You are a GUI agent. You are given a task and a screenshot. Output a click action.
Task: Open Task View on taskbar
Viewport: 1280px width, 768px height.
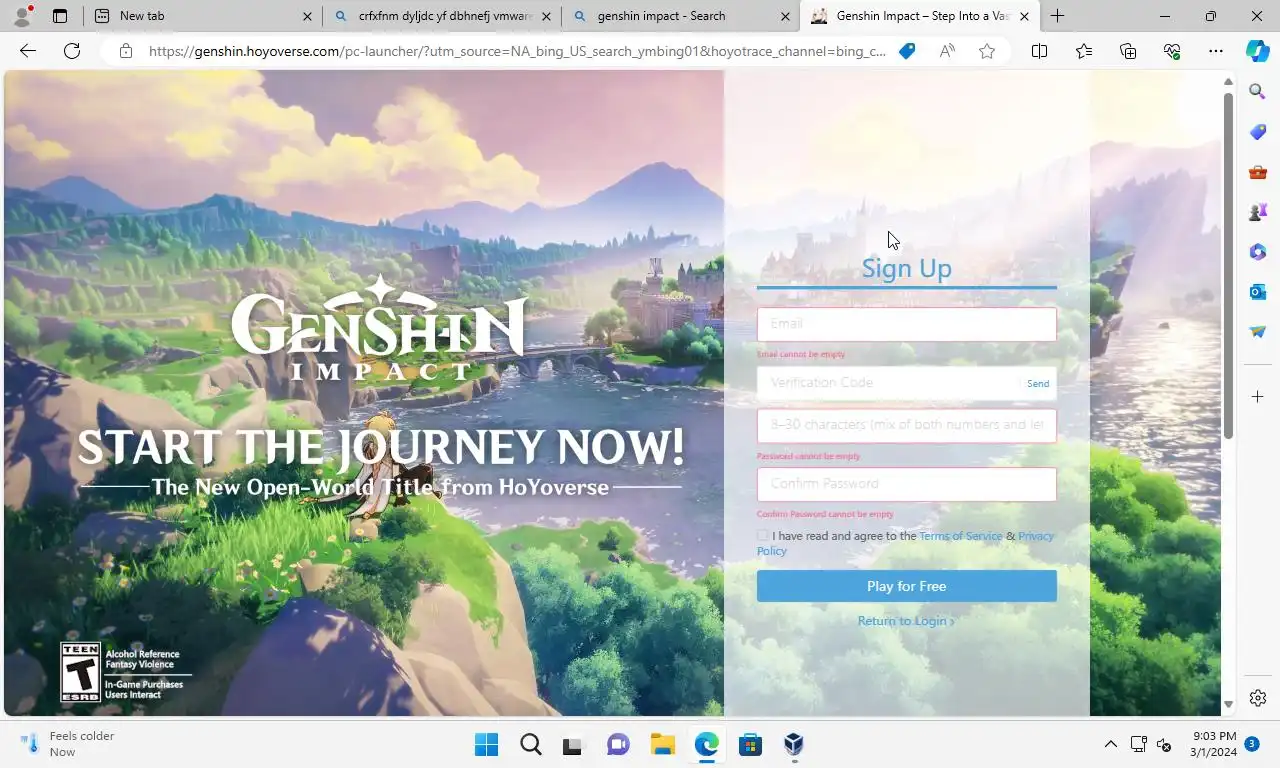click(572, 745)
